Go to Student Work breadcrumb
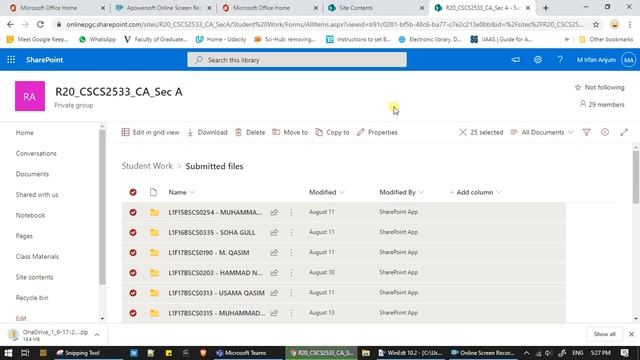Viewport: 640px width, 360px height. [147, 166]
